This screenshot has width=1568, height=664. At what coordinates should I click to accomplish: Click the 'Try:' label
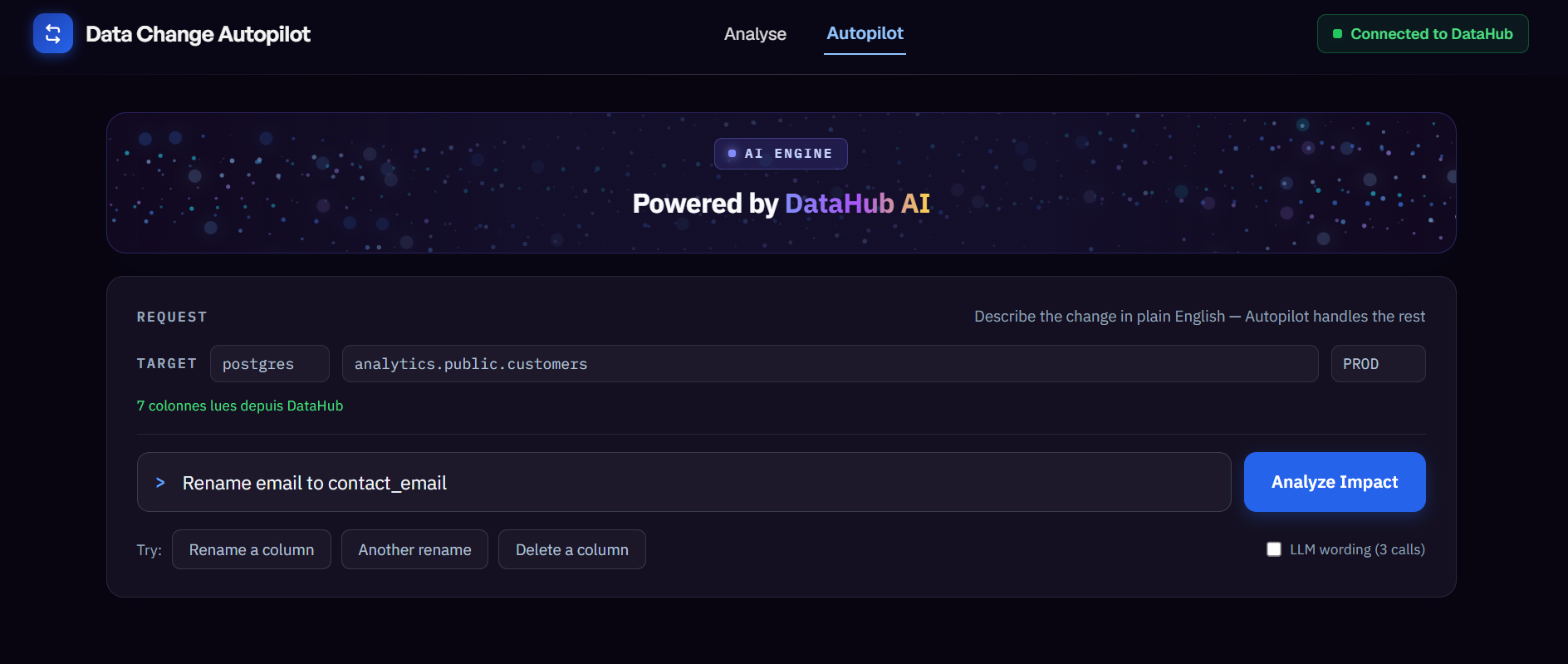point(149,550)
